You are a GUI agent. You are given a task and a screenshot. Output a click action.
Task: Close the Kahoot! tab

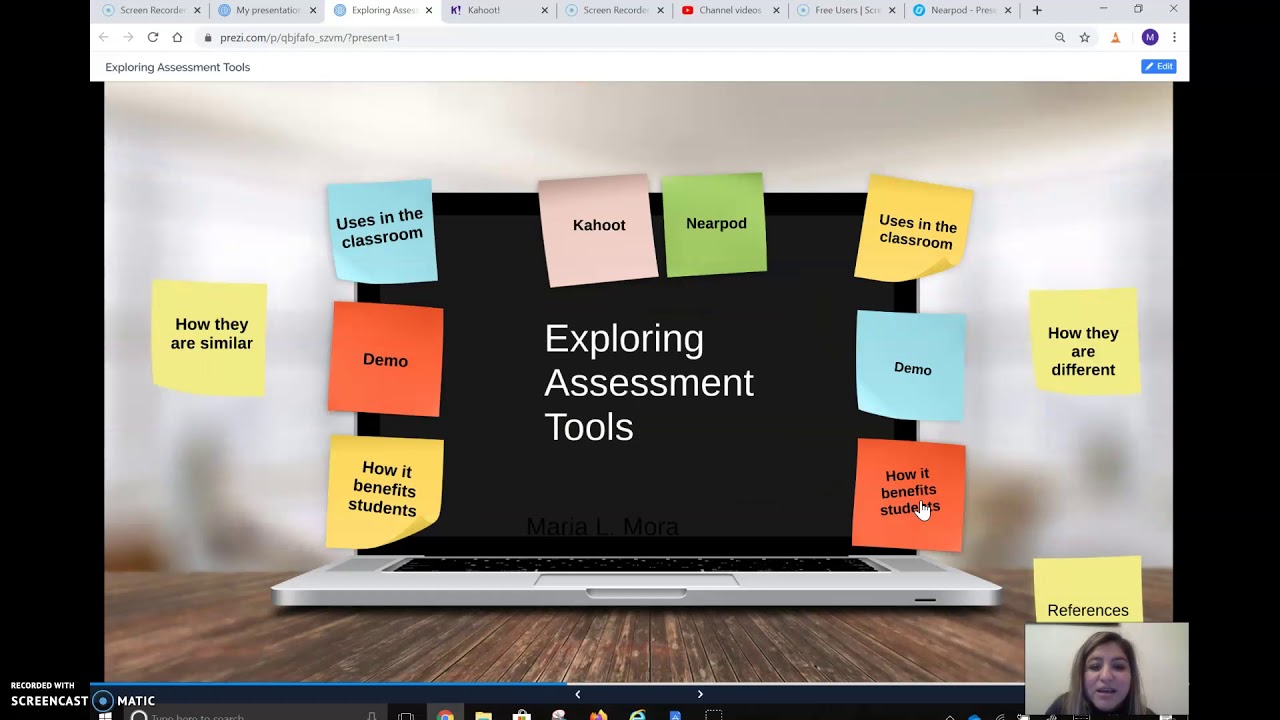coord(545,10)
